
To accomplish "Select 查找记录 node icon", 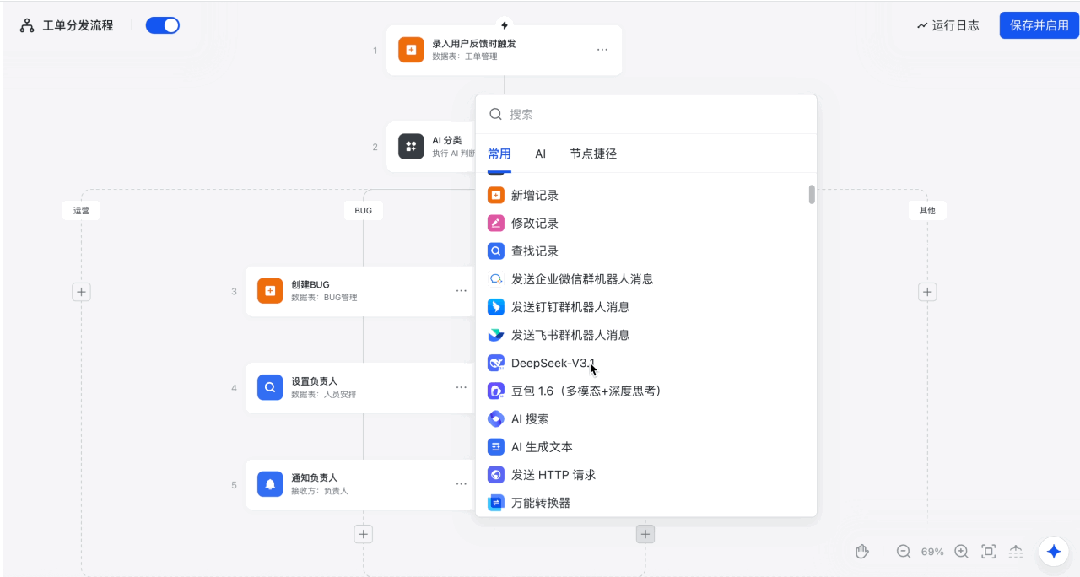I will [x=496, y=251].
